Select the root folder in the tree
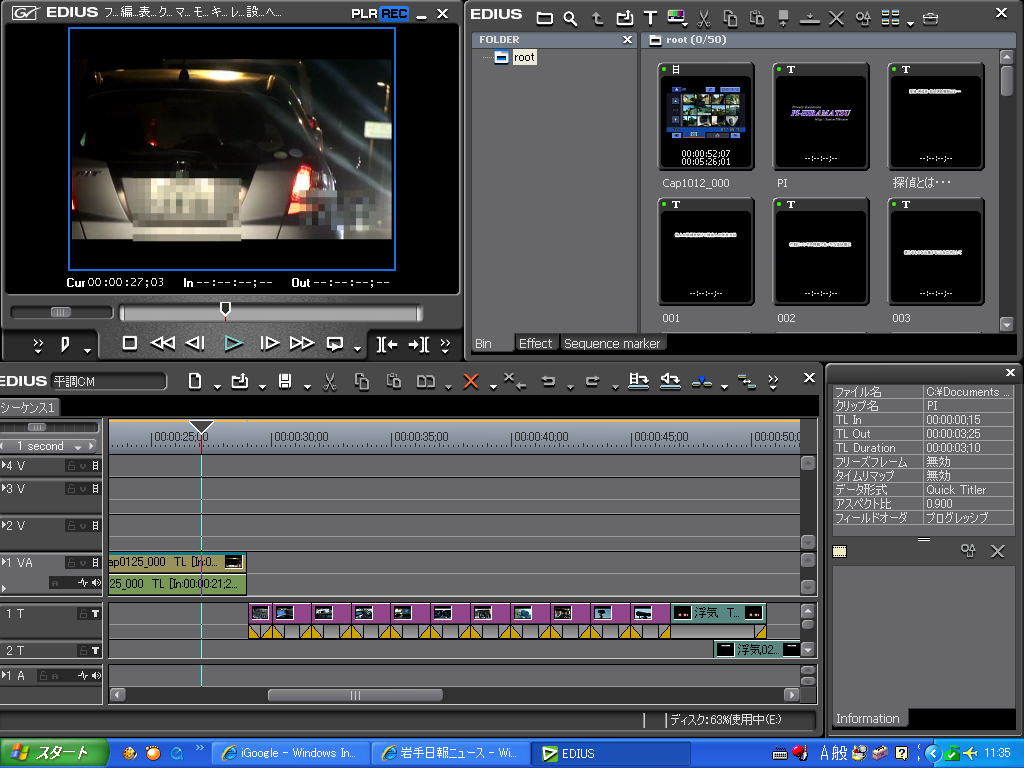 click(x=524, y=57)
